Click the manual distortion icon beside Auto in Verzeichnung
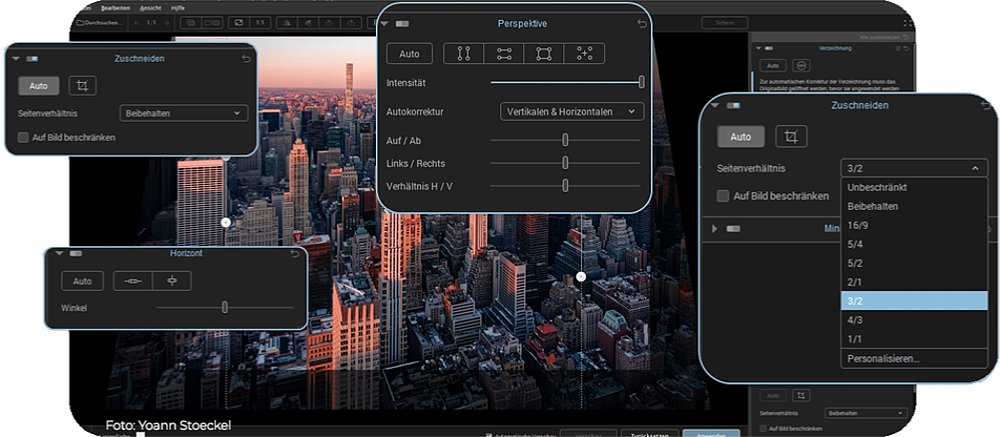This screenshot has height=437, width=1000. 802,65
